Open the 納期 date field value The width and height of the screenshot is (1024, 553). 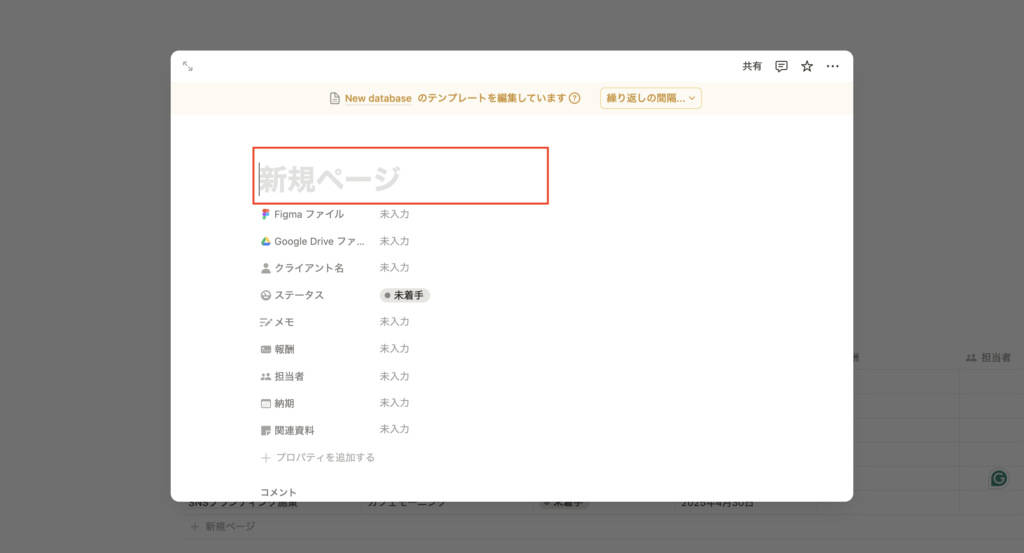coord(395,403)
